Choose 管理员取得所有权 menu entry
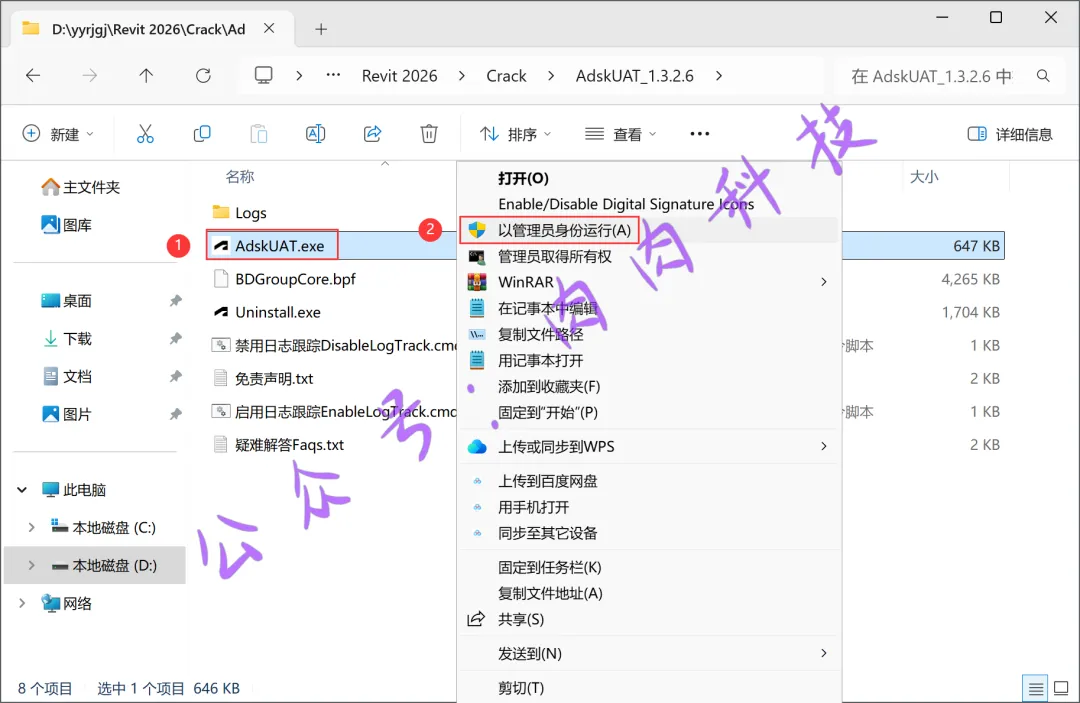 (x=649, y=256)
